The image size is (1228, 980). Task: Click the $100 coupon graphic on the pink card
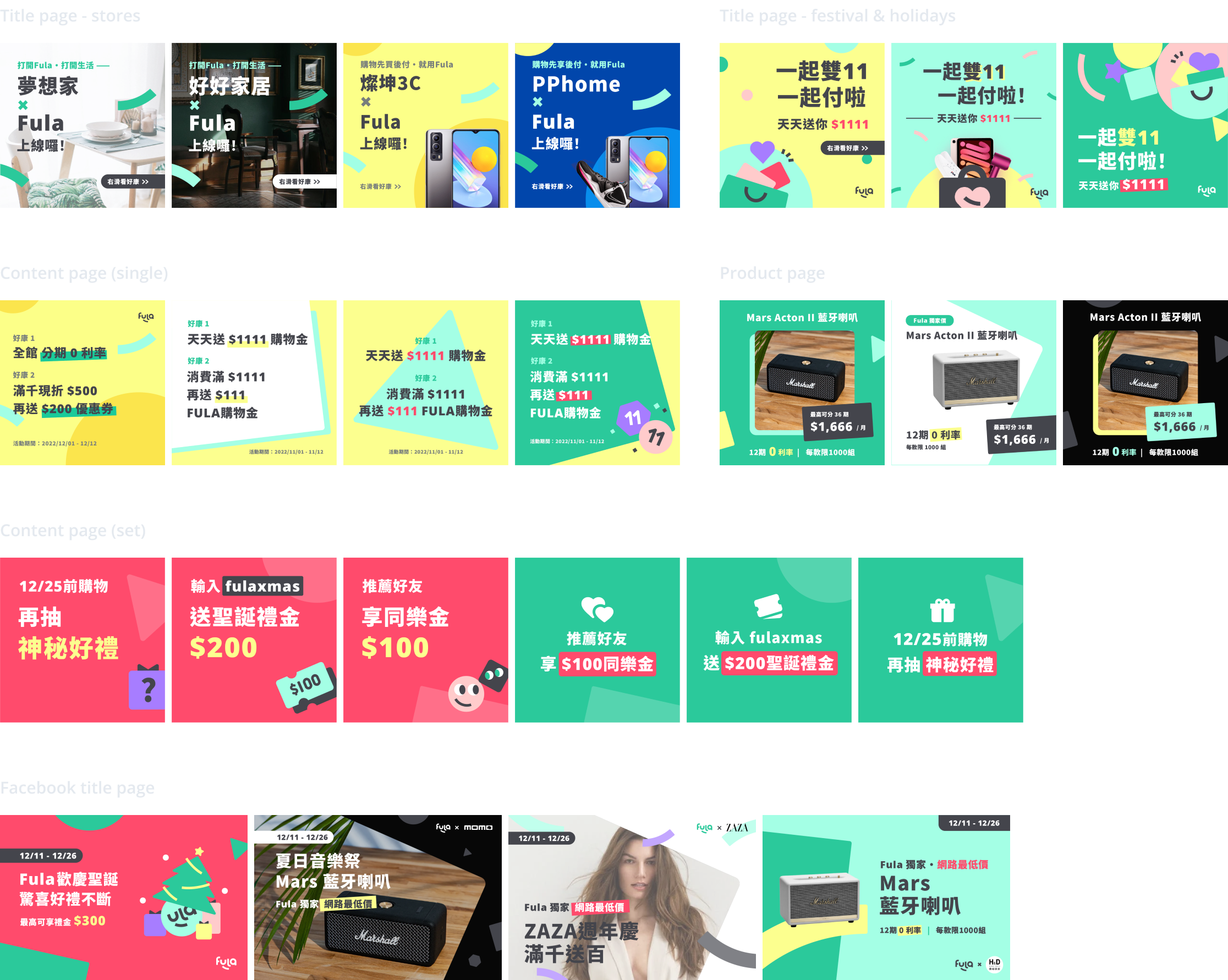coord(306,686)
